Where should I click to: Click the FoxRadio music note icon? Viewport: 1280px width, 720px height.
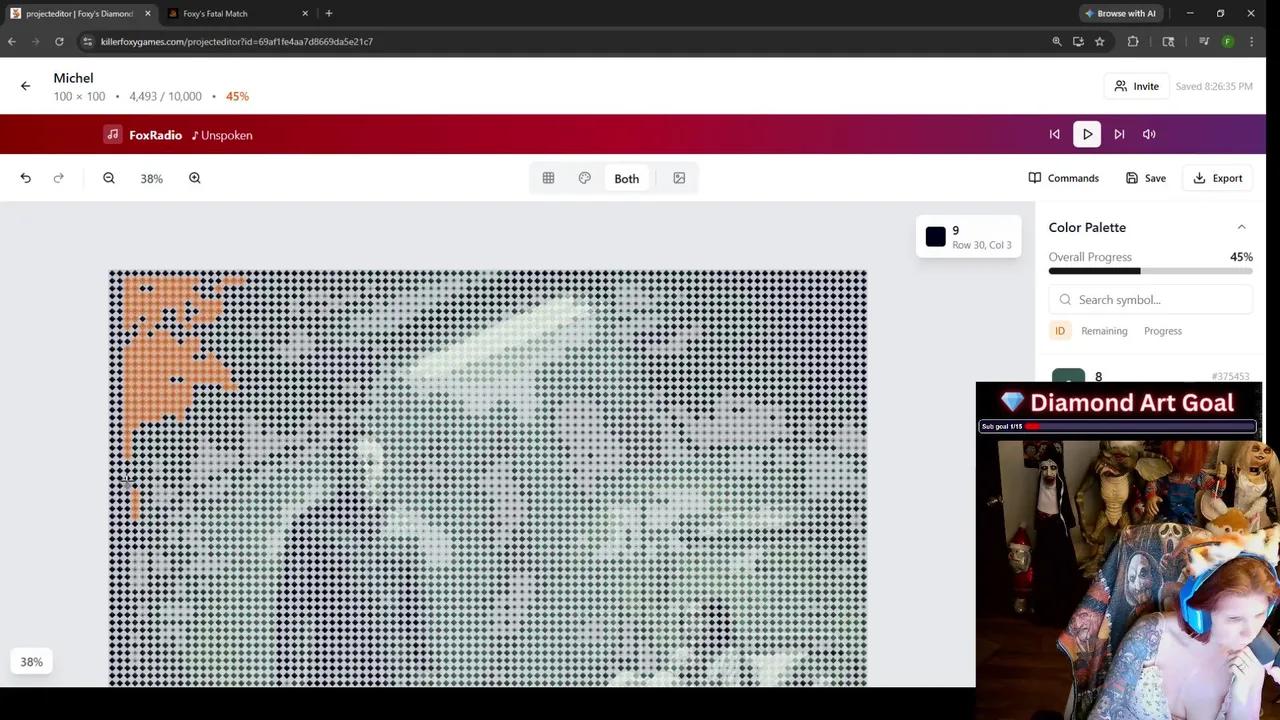(x=113, y=134)
